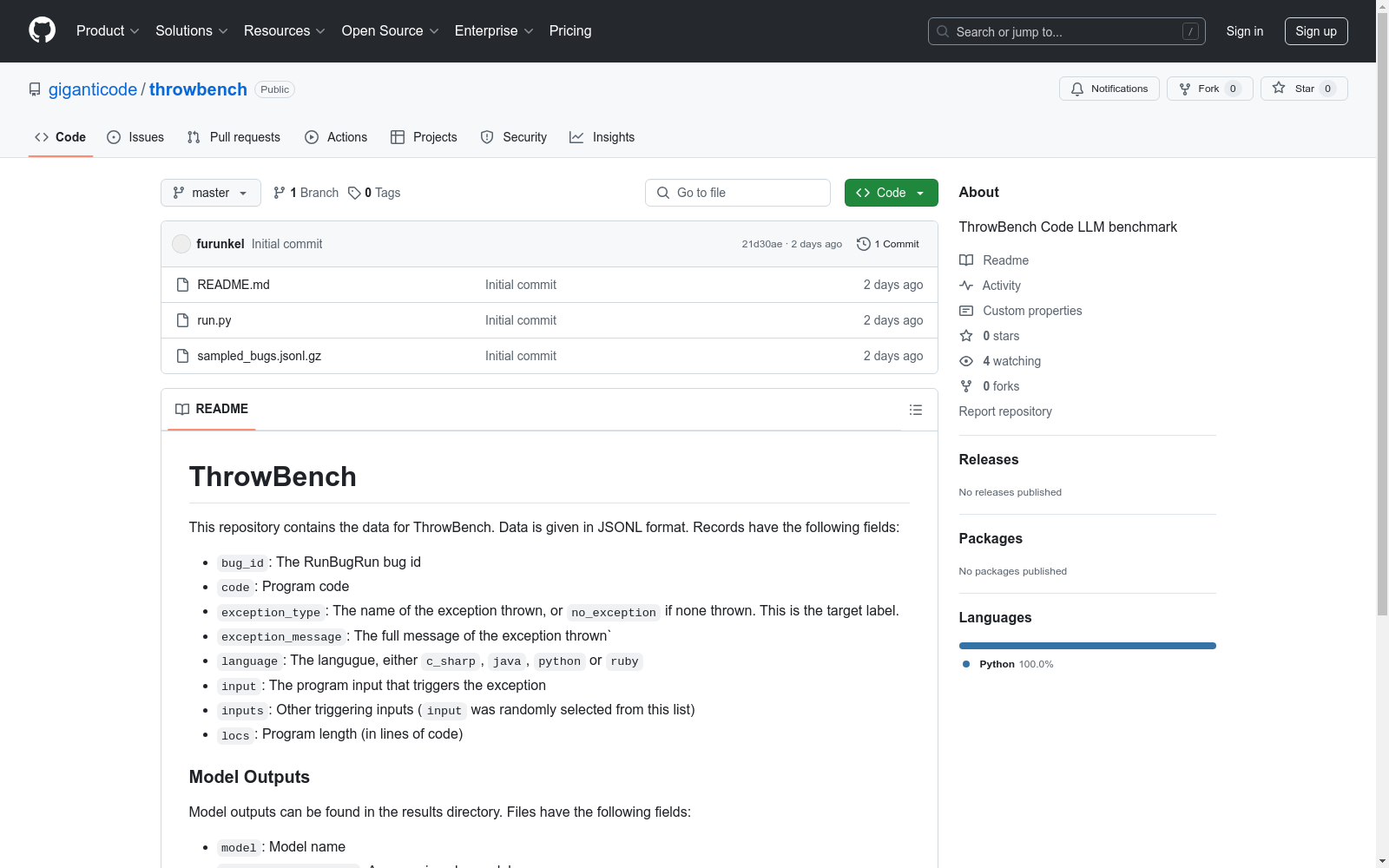Click the Go to file search field
Screen dimensions: 1389x868
coord(738,193)
